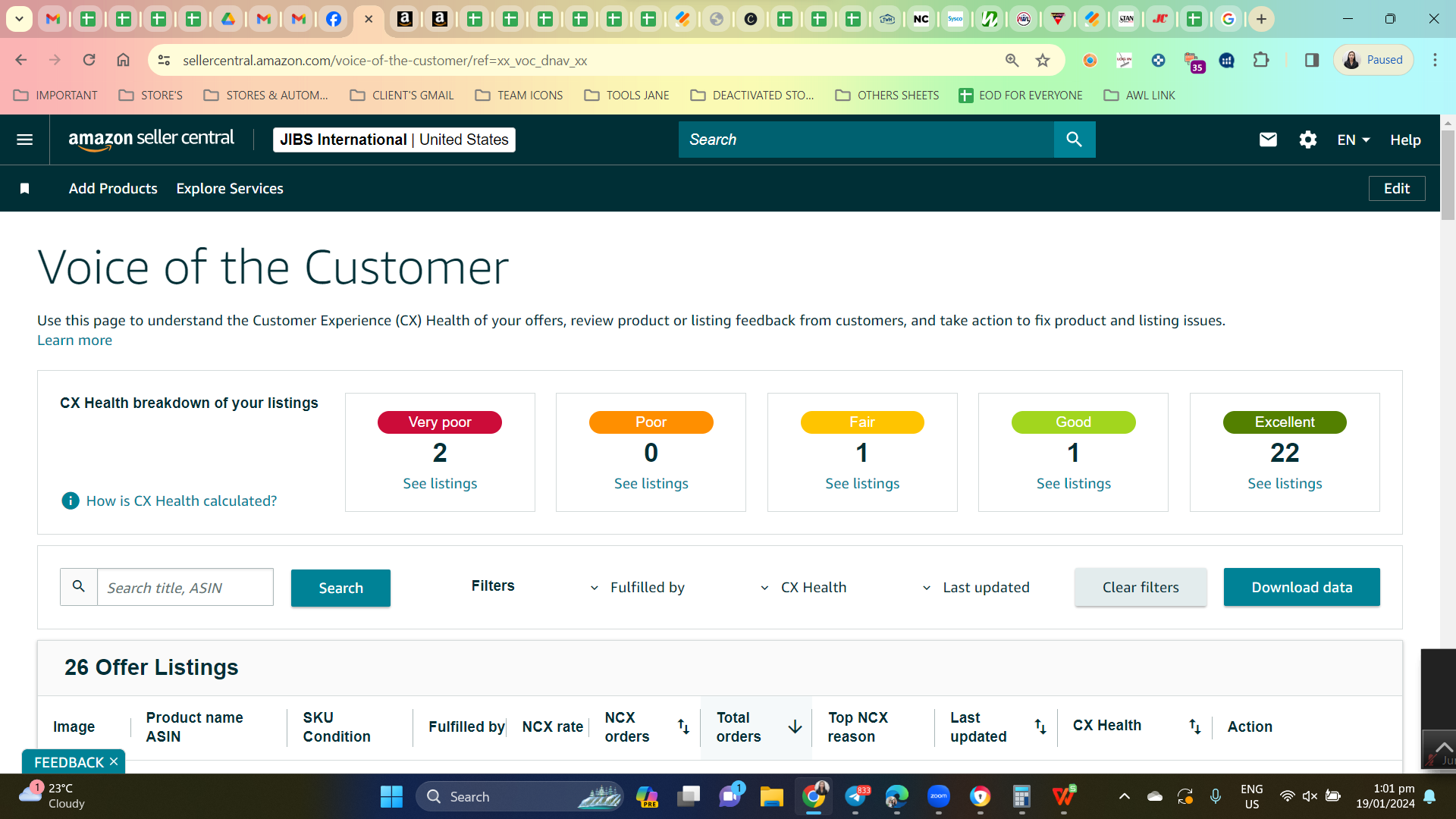The width and height of the screenshot is (1456, 819).
Task: Open the browser home page
Action: [x=123, y=60]
